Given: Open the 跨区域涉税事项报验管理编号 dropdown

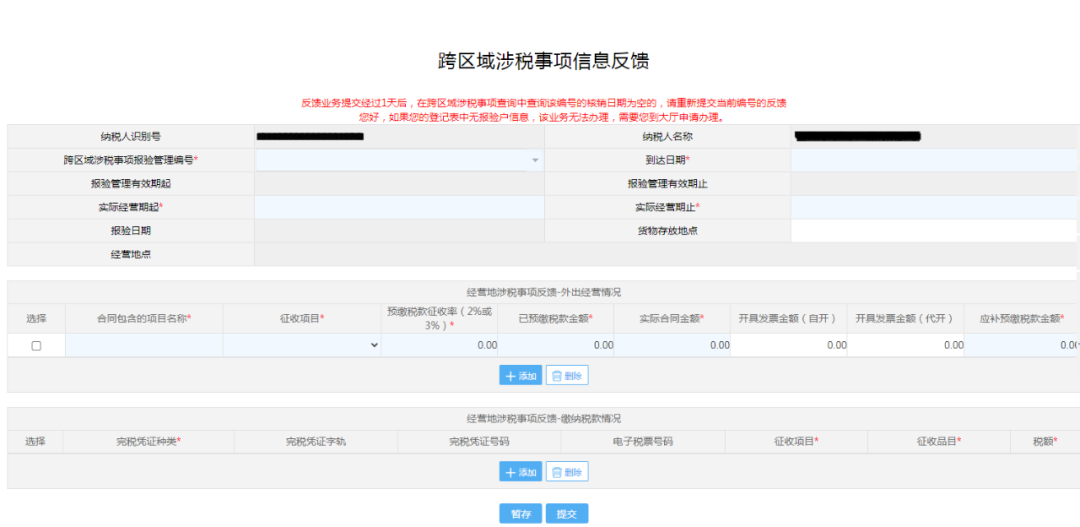Looking at the screenshot, I should tap(399, 160).
